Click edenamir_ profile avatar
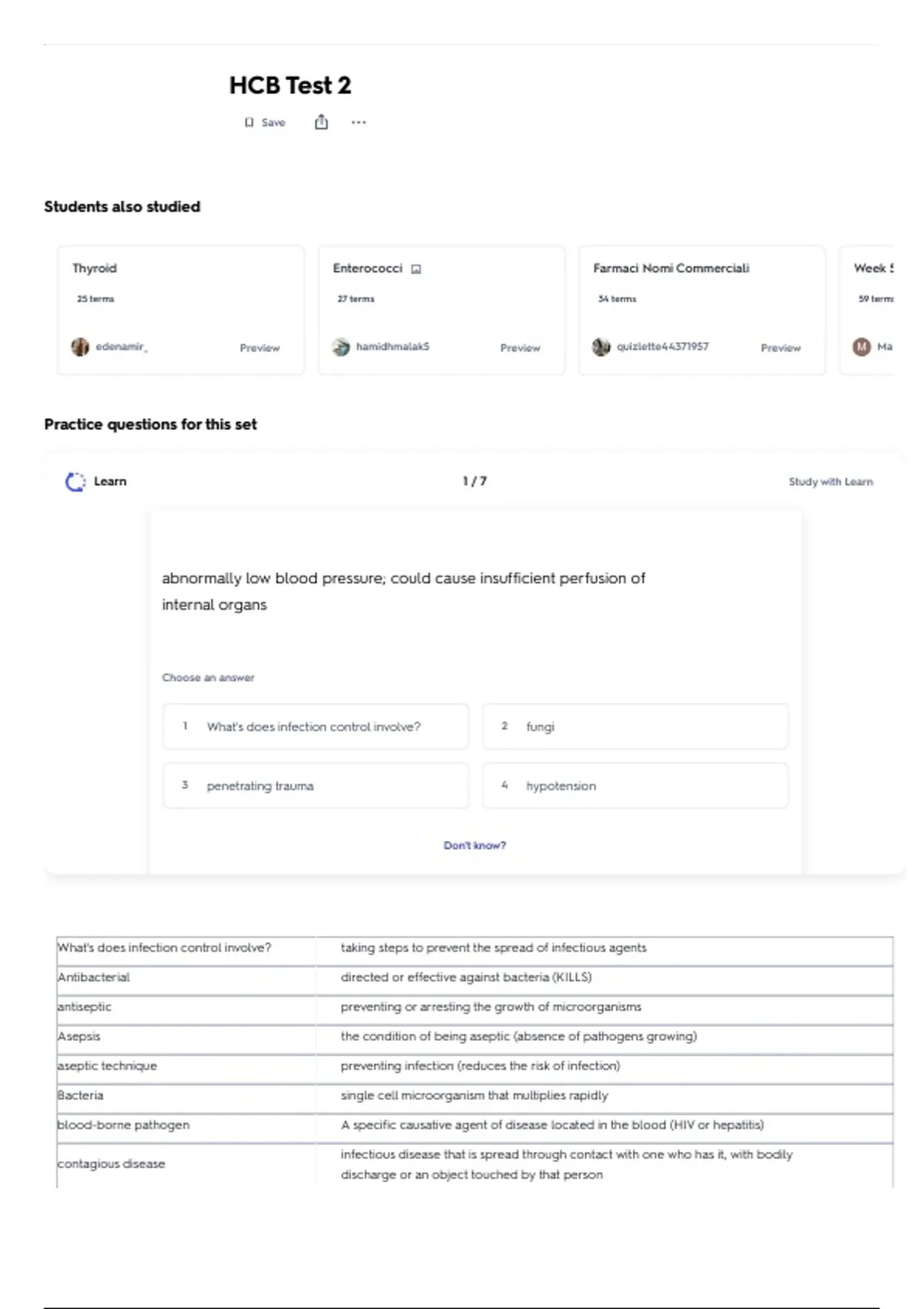Screen dimensions: 924x1309 80,346
